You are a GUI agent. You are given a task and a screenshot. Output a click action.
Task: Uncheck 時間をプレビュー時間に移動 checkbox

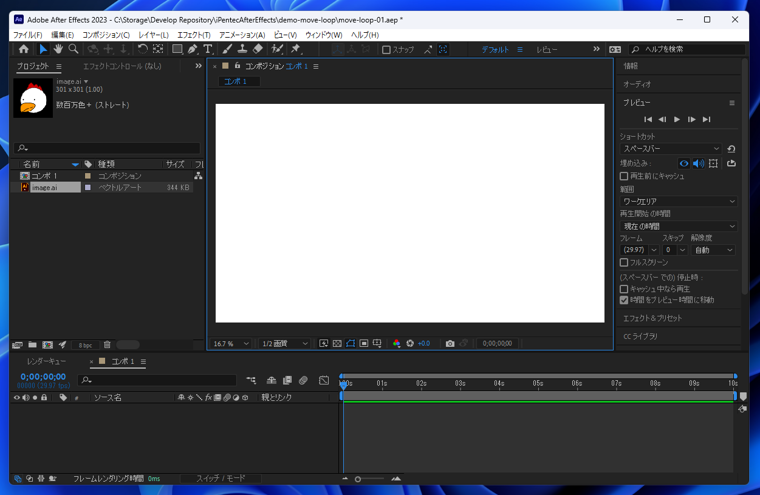coord(624,300)
